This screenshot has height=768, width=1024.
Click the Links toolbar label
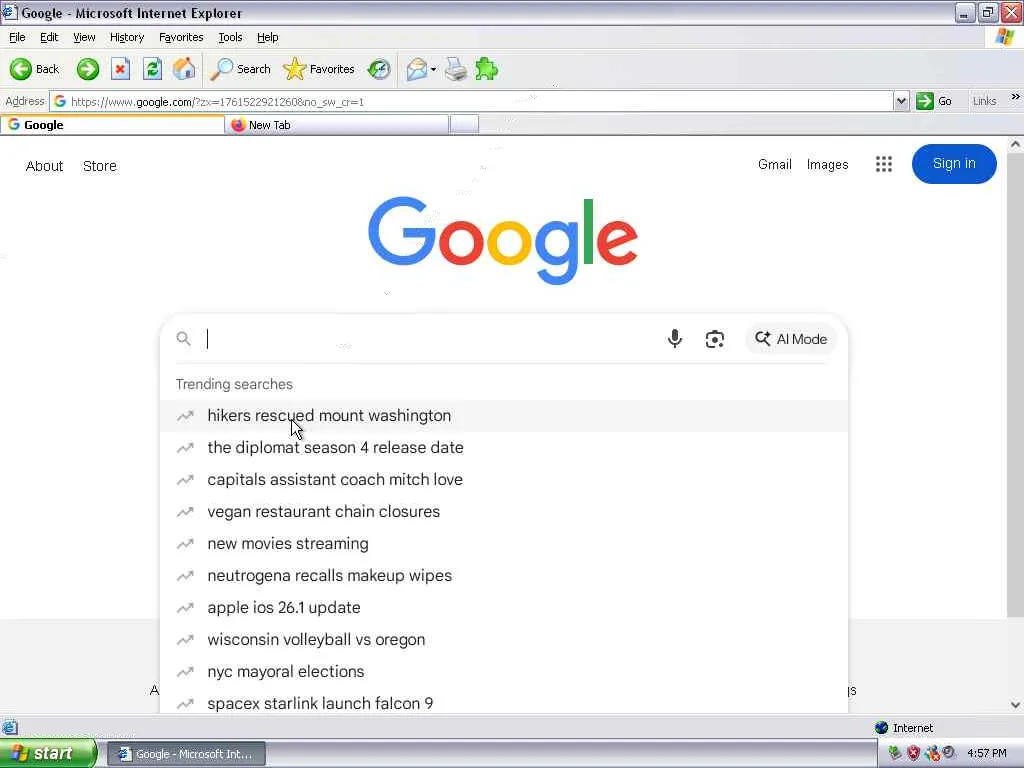[x=984, y=101]
